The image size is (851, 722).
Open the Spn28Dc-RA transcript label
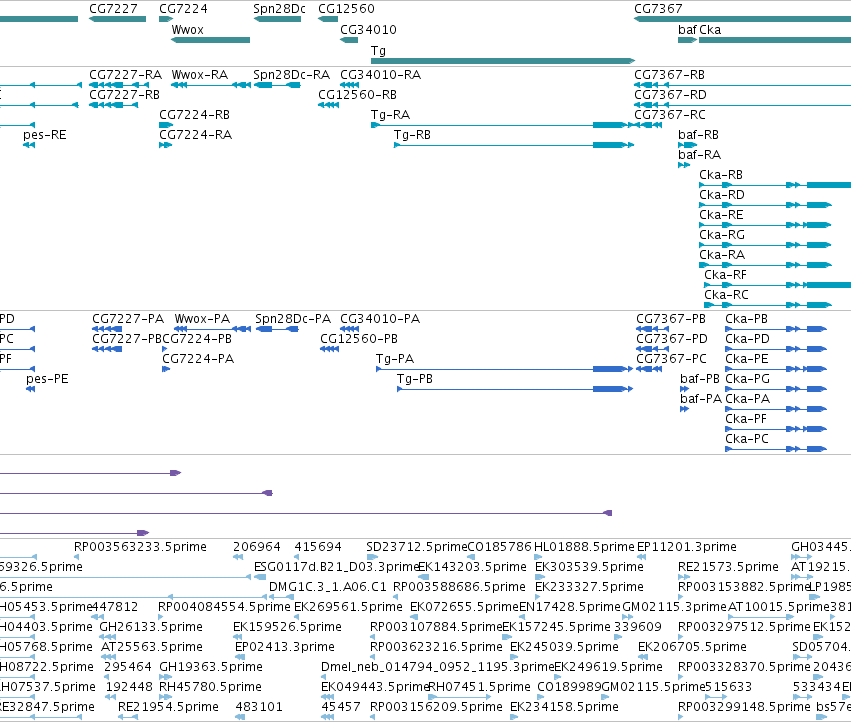pyautogui.click(x=291, y=75)
